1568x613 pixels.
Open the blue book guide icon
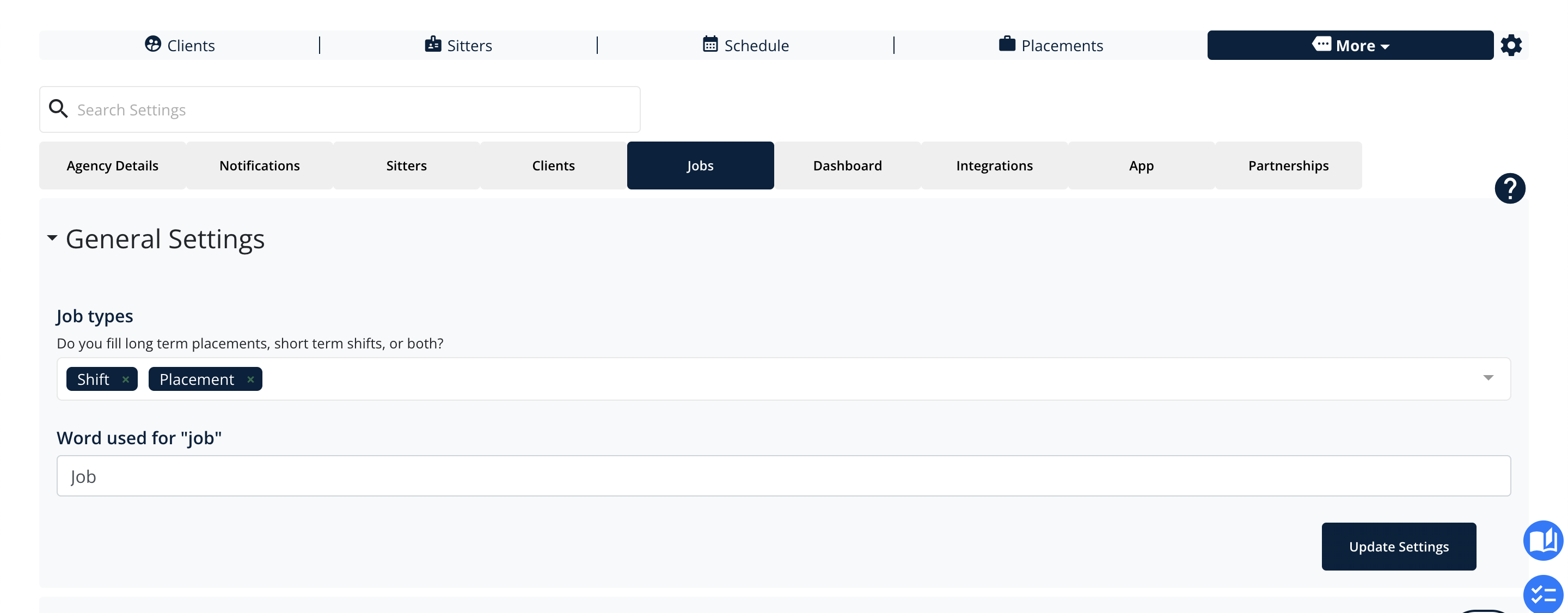tap(1543, 541)
